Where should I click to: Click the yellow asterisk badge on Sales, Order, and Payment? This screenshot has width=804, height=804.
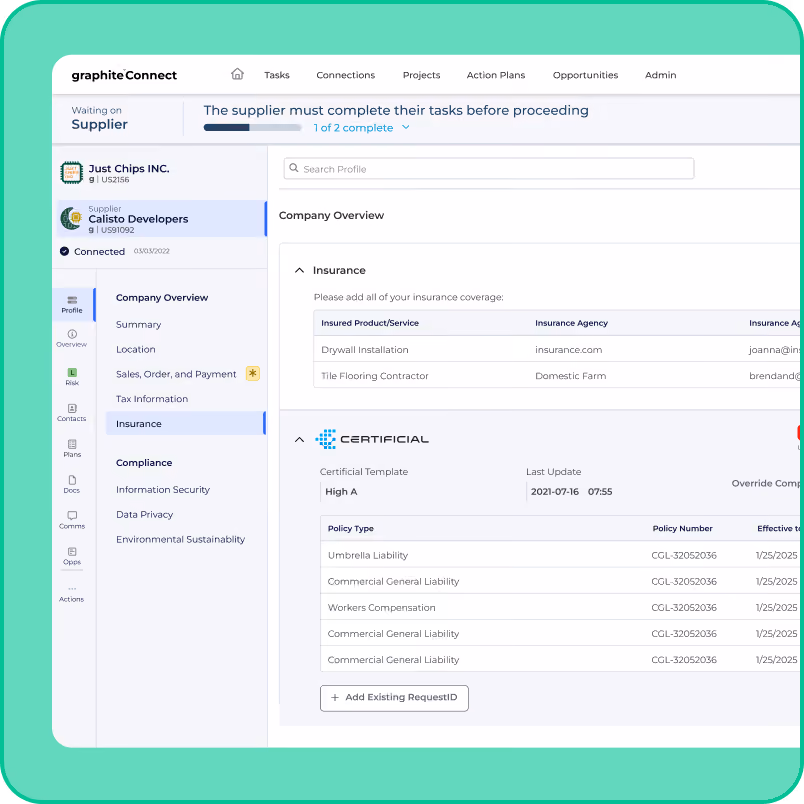point(253,373)
